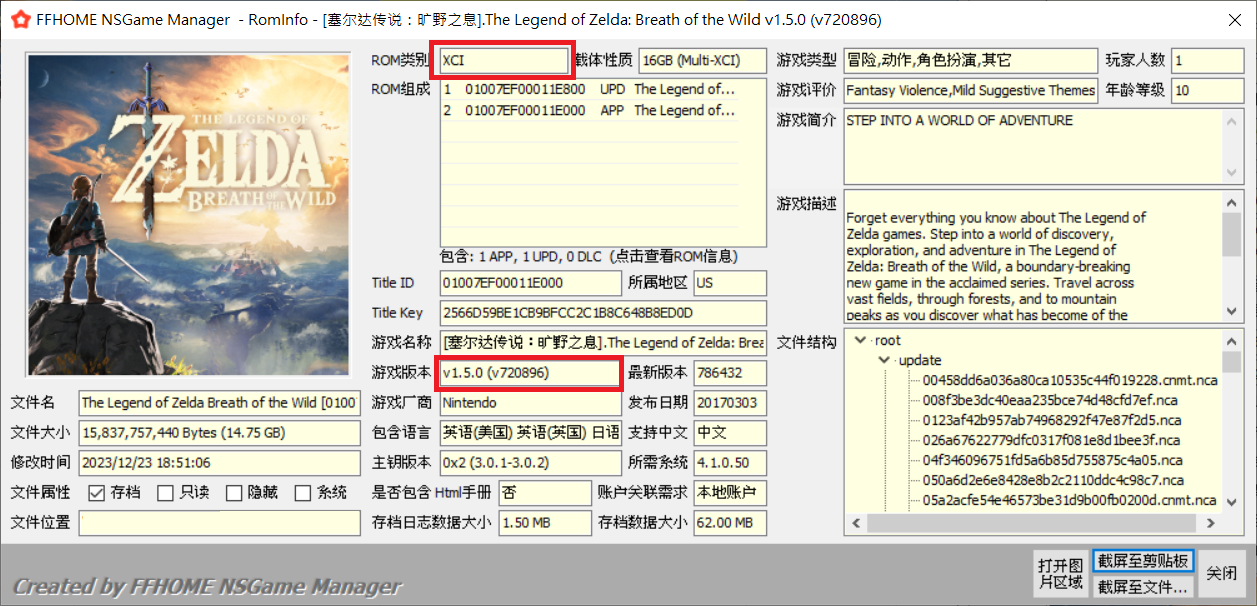The image size is (1257, 606).
Task: Select file 0123af42b957ab74968292f47e87f2d5.nca in tree
Action: pyautogui.click(x=1051, y=420)
